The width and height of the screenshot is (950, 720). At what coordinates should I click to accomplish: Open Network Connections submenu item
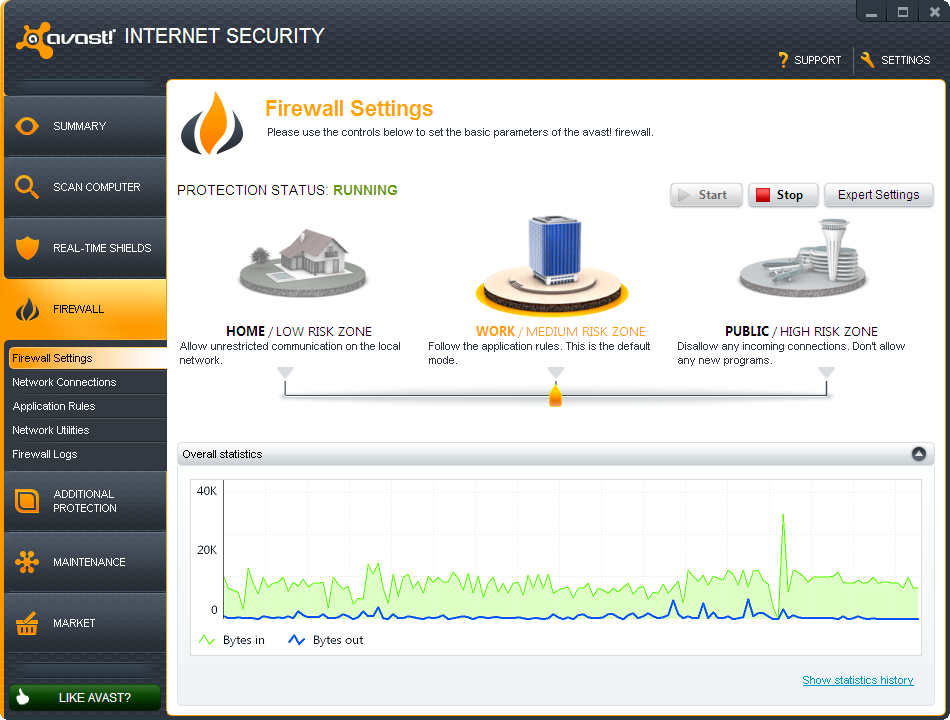coord(87,382)
